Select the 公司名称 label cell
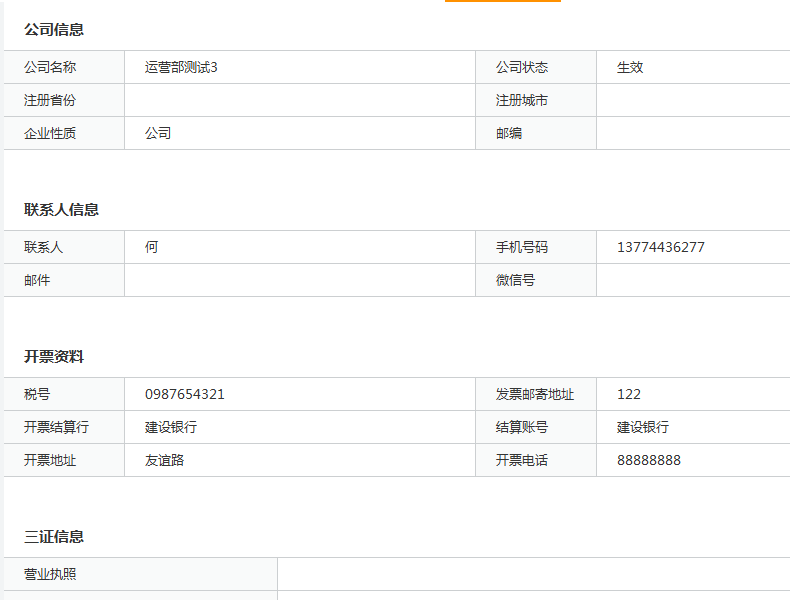The width and height of the screenshot is (790, 600). coord(64,67)
